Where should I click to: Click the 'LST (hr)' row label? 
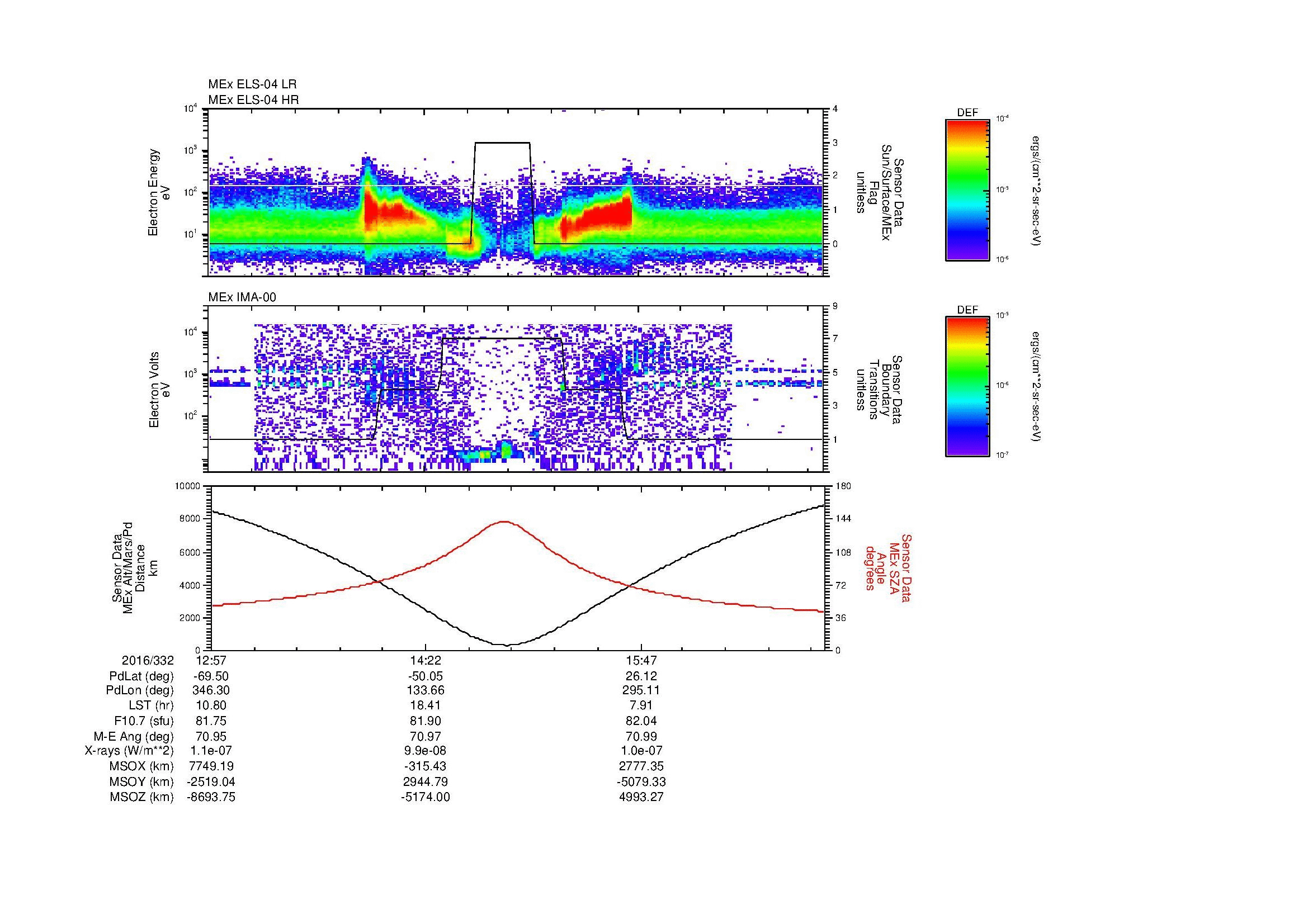[x=151, y=706]
